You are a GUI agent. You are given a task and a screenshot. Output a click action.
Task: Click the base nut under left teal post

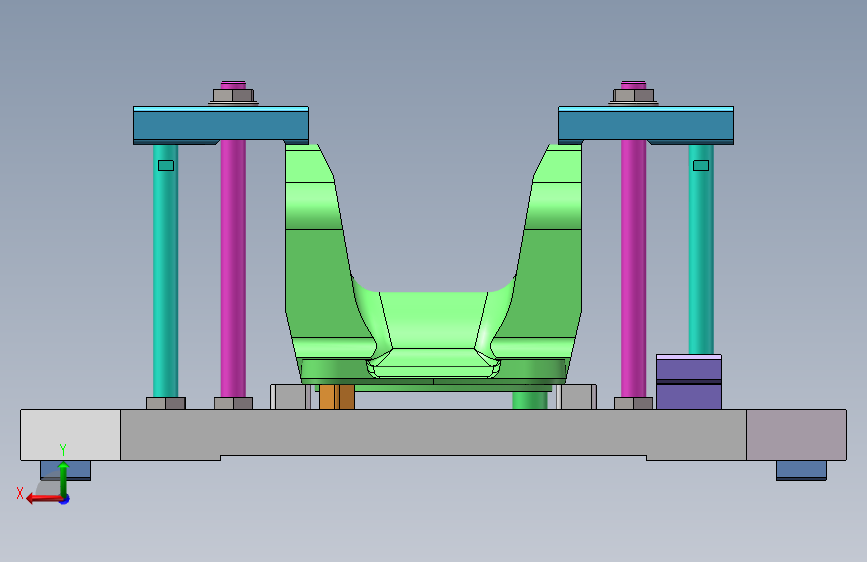[x=166, y=404]
